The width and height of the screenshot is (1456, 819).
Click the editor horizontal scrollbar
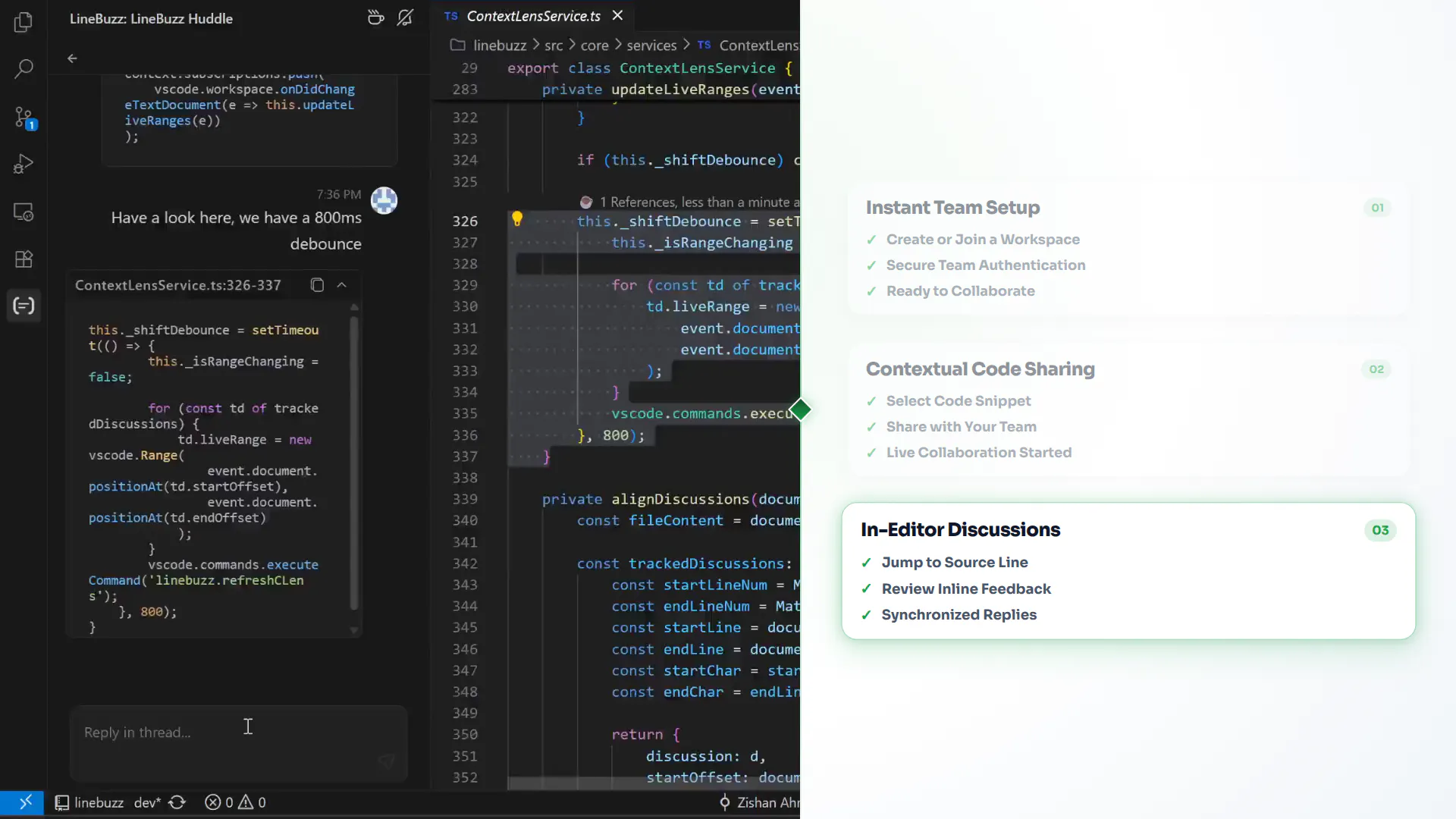[654, 783]
